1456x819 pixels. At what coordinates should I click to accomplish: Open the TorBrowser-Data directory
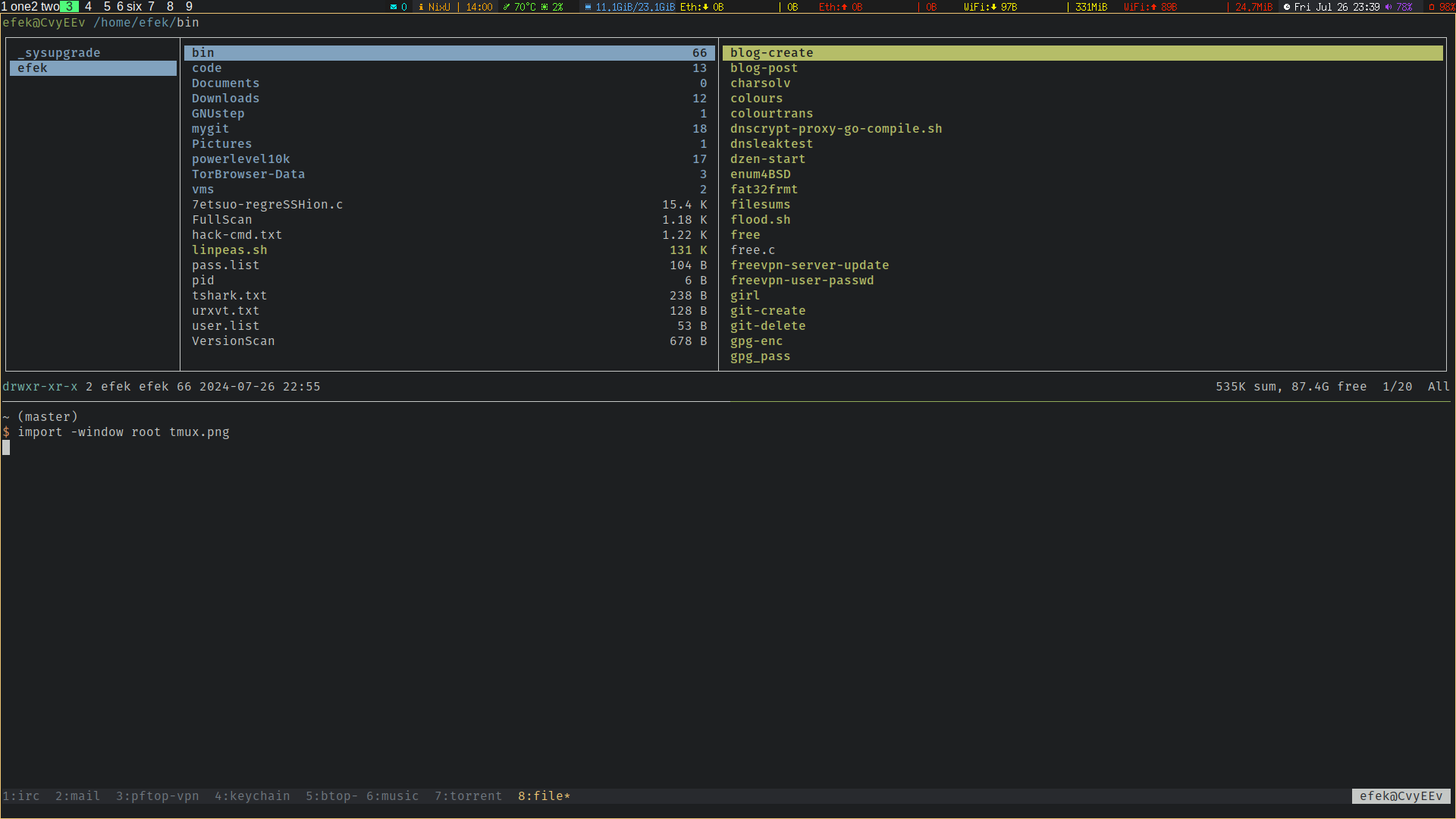(x=248, y=174)
